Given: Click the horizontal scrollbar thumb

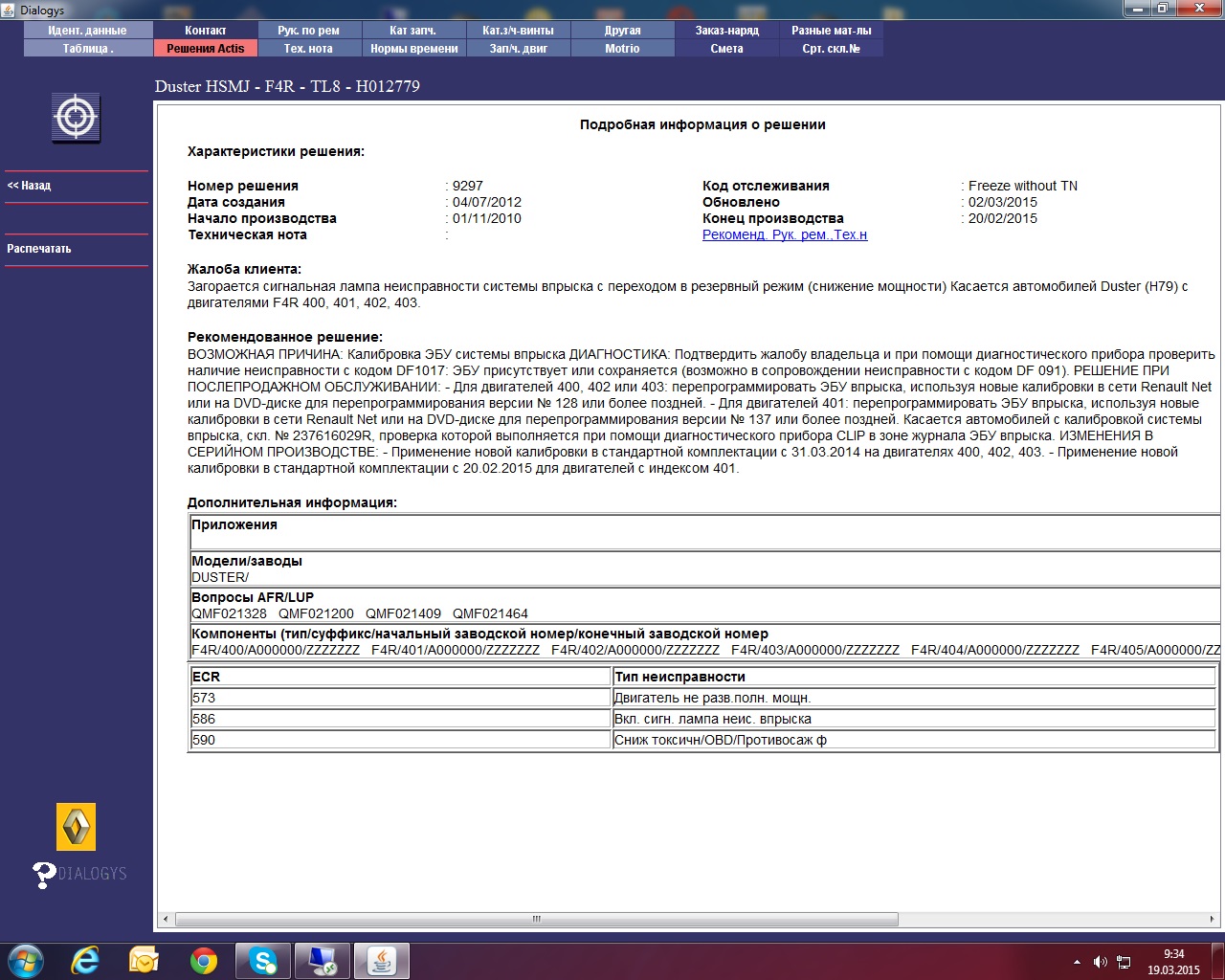Looking at the screenshot, I should [536, 919].
